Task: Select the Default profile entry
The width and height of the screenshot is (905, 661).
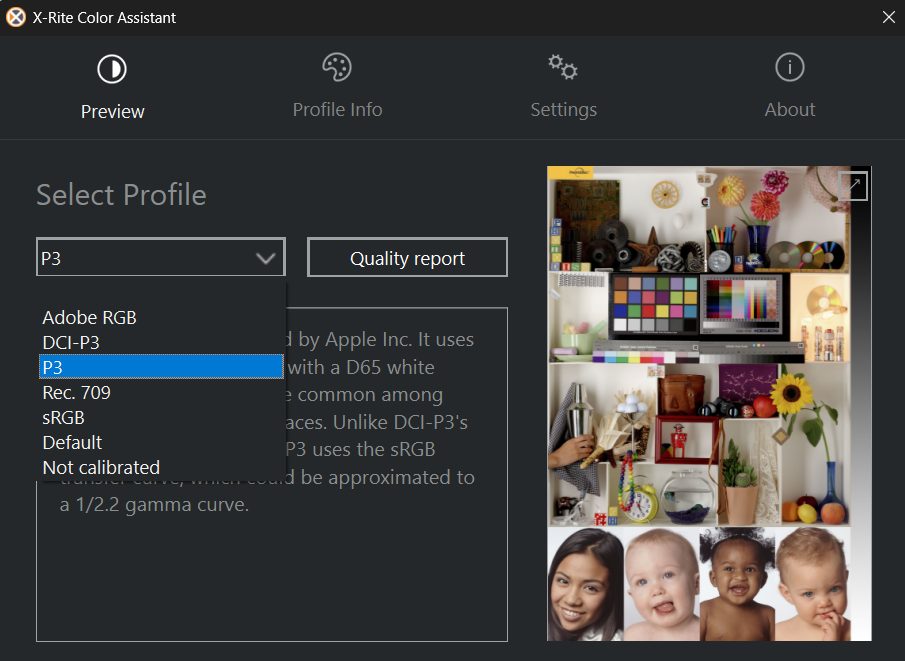Action: click(72, 442)
